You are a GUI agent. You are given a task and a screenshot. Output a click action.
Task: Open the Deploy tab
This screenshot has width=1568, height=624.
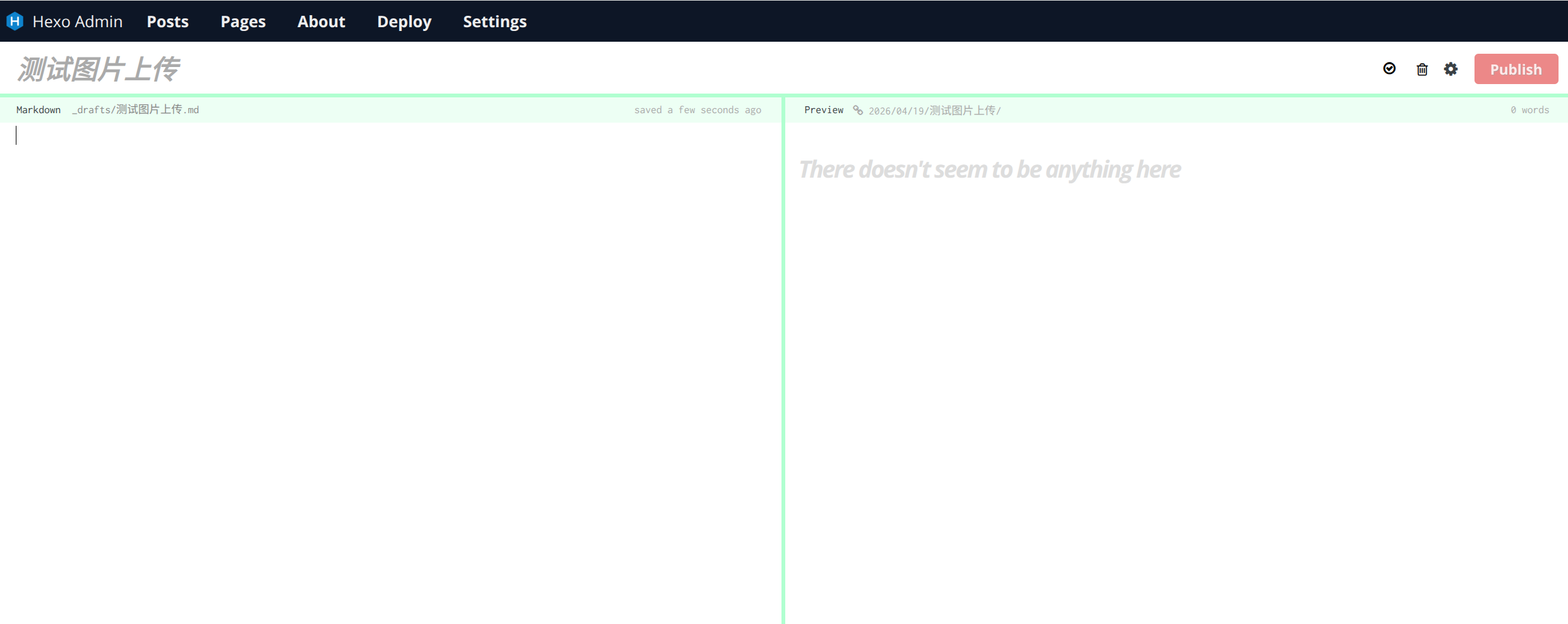tap(404, 21)
